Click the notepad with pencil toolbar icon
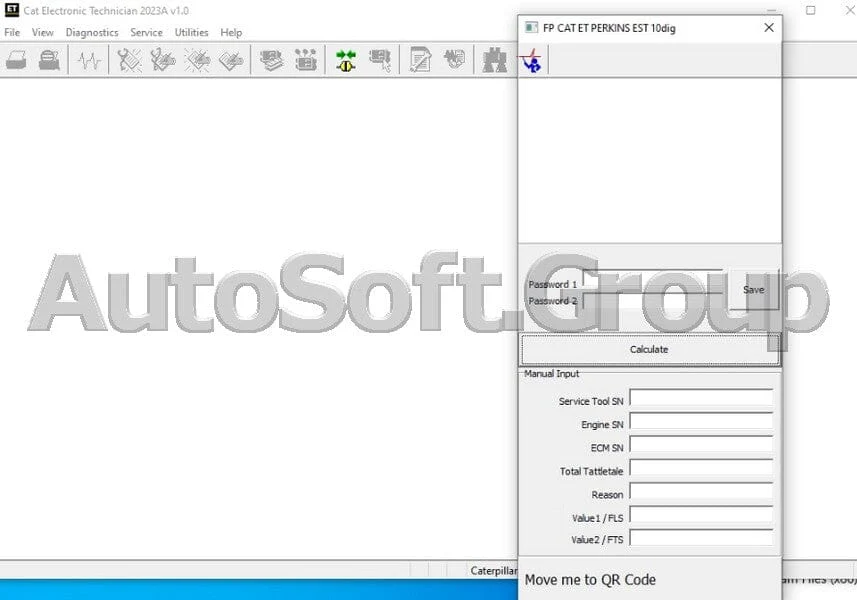857x600 pixels. pos(420,61)
